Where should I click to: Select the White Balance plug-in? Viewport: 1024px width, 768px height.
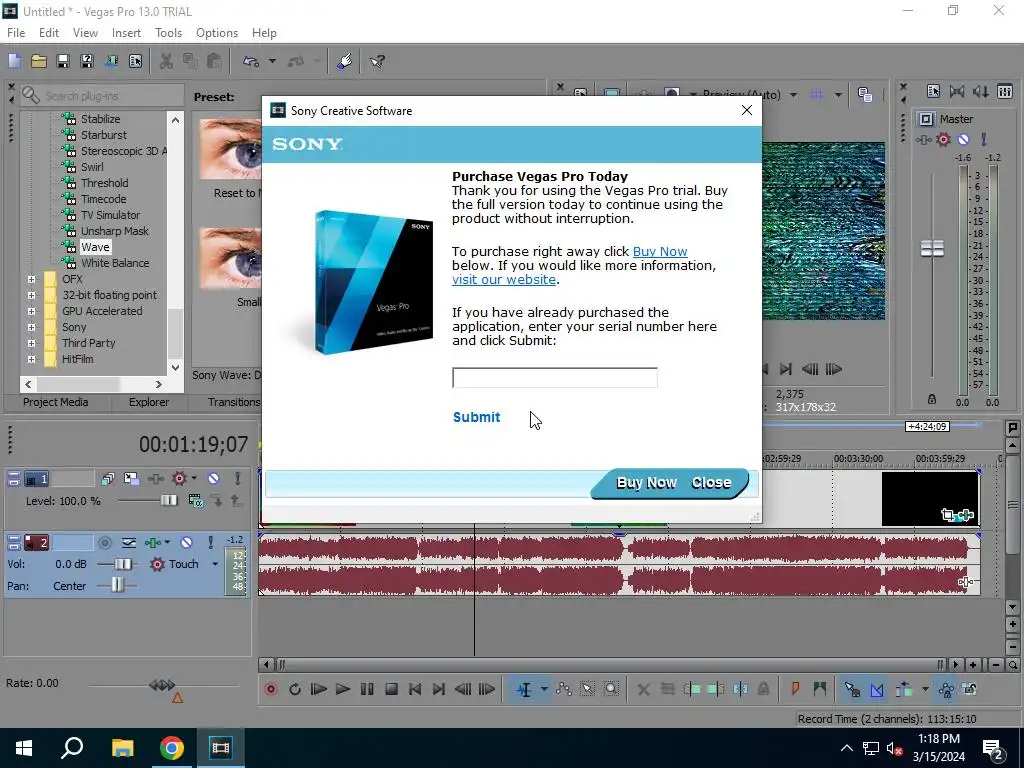[115, 263]
